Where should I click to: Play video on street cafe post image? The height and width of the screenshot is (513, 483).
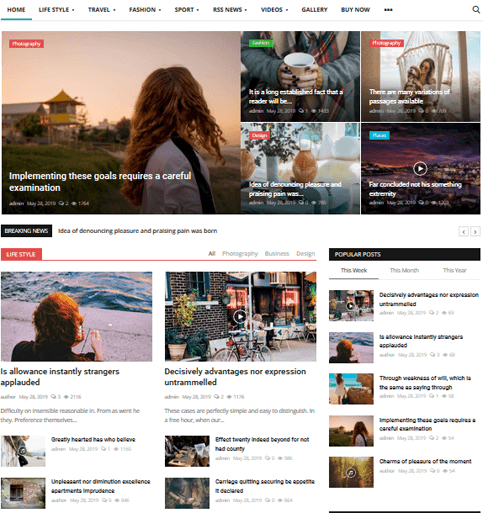click(x=240, y=316)
